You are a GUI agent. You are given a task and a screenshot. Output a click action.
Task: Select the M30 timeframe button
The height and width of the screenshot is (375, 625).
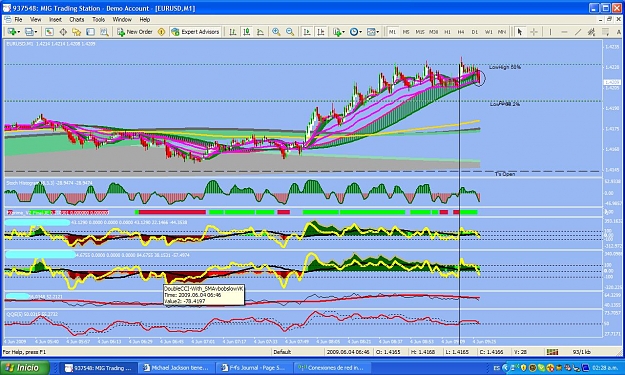click(x=434, y=32)
